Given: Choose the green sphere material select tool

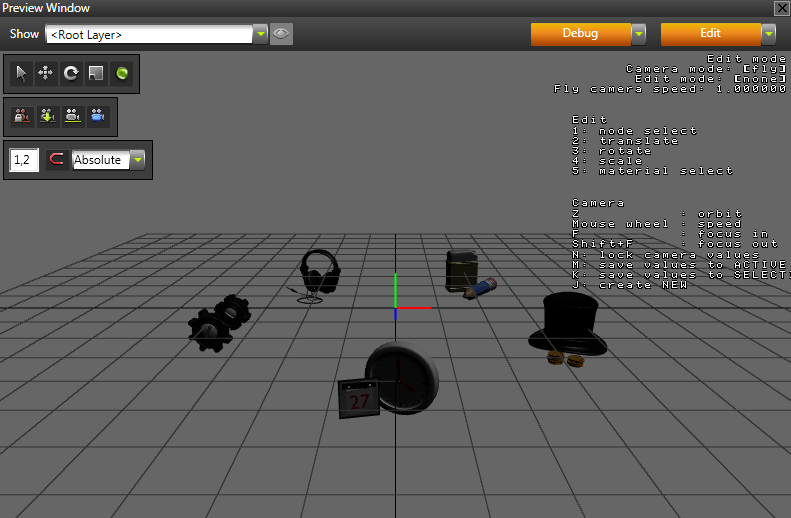Looking at the screenshot, I should [122, 73].
